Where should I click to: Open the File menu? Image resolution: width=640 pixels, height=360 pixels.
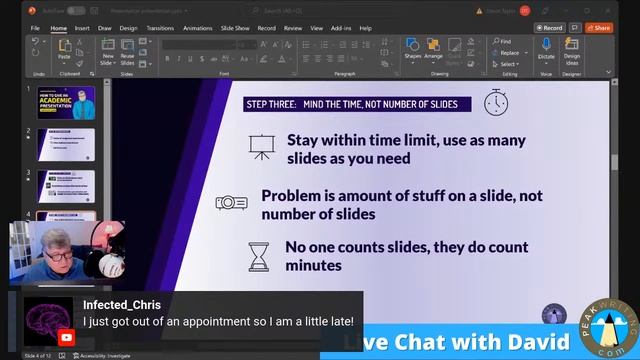point(35,28)
